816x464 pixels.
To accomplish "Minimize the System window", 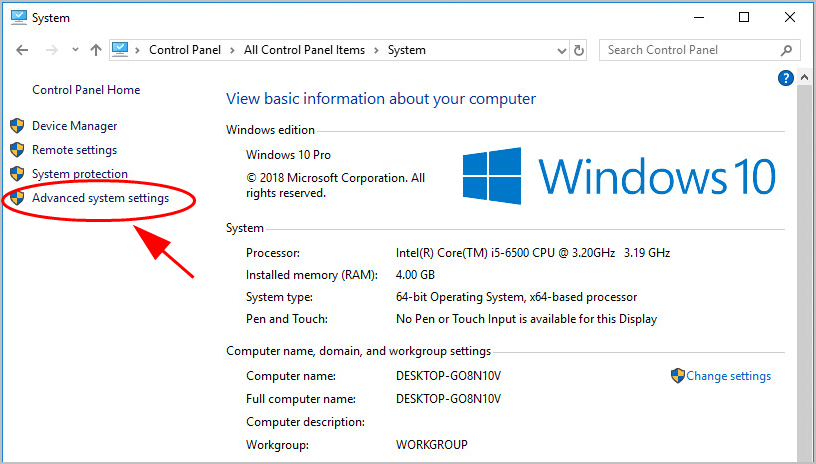I will click(699, 17).
